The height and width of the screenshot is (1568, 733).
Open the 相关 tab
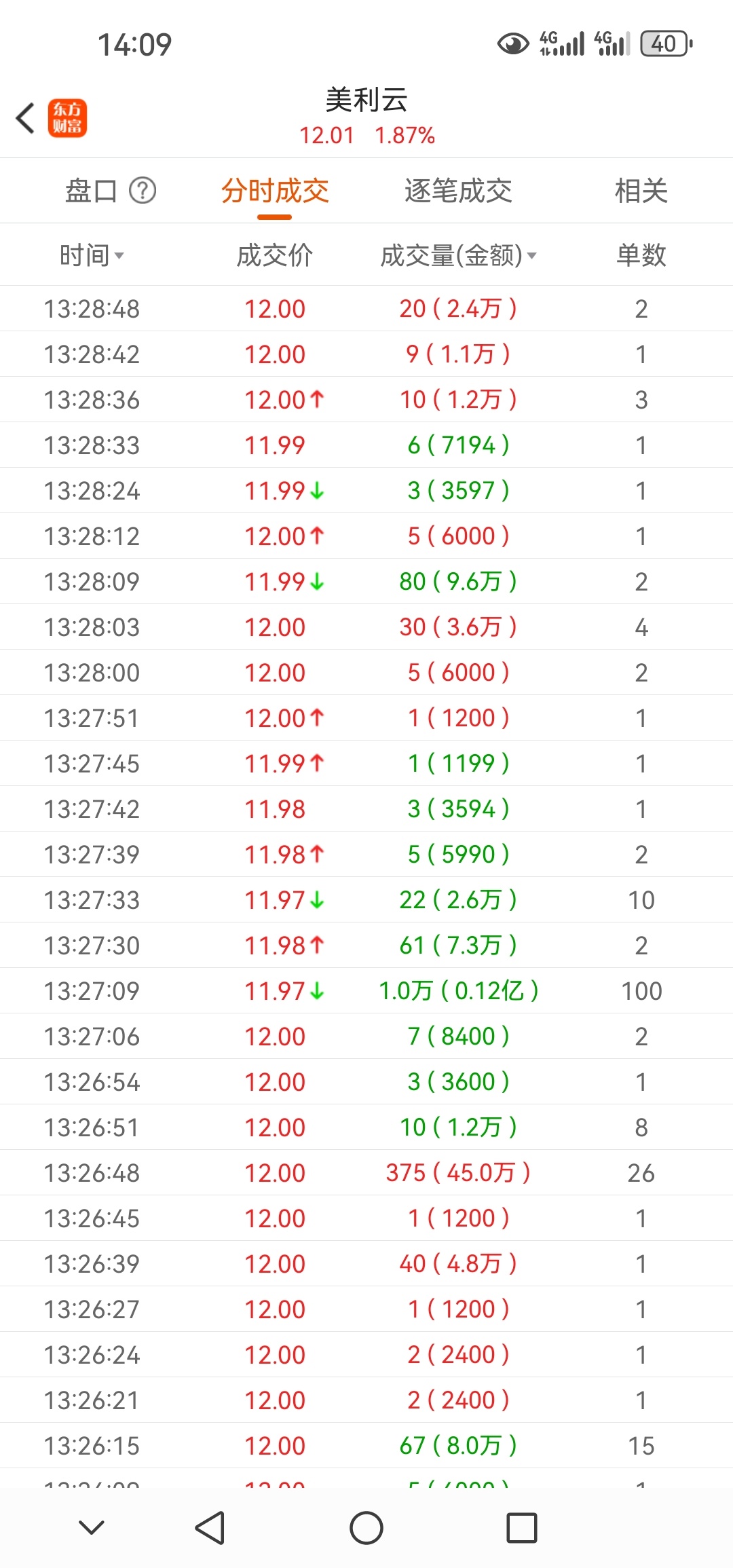(641, 191)
